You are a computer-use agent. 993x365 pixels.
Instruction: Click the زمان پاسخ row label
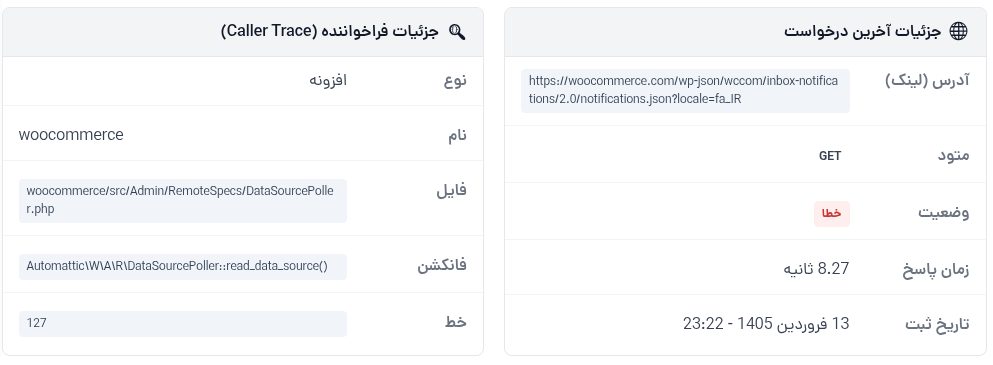[935, 270]
